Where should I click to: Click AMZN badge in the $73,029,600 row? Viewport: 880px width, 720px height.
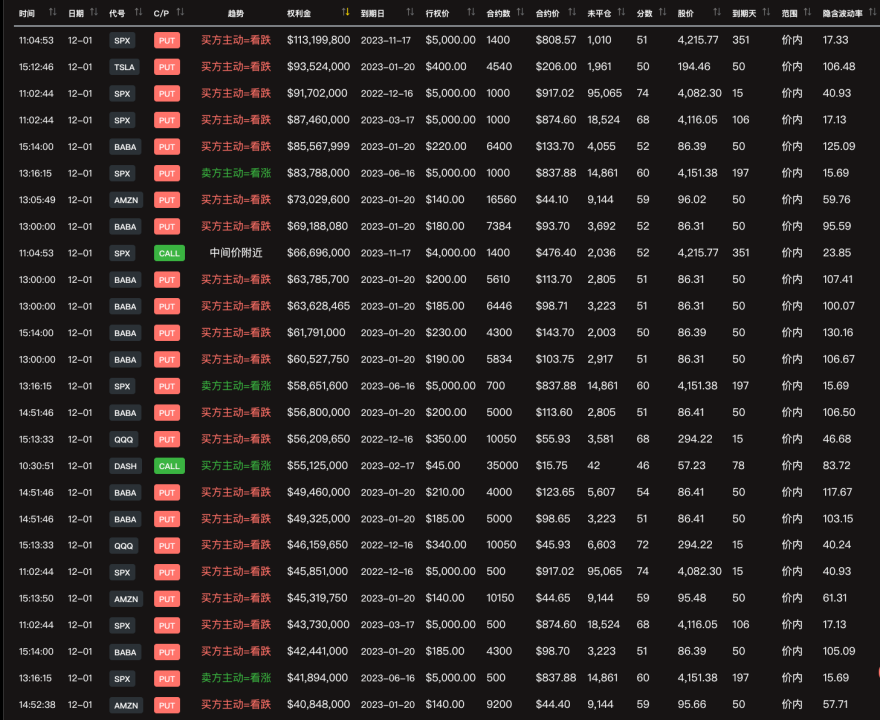pyautogui.click(x=126, y=200)
